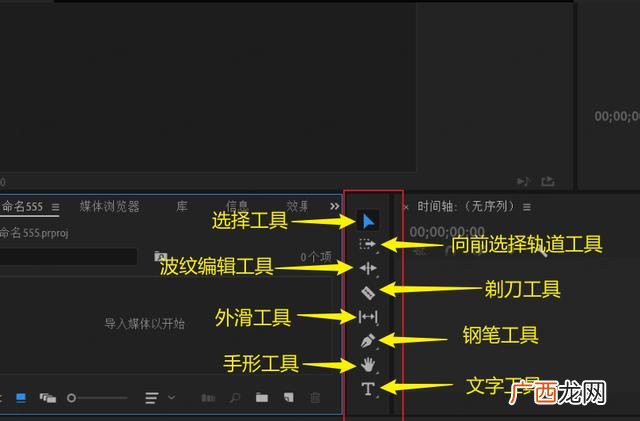Select the Track Select Forward tool
This screenshot has width=640, height=421.
pyautogui.click(x=367, y=244)
